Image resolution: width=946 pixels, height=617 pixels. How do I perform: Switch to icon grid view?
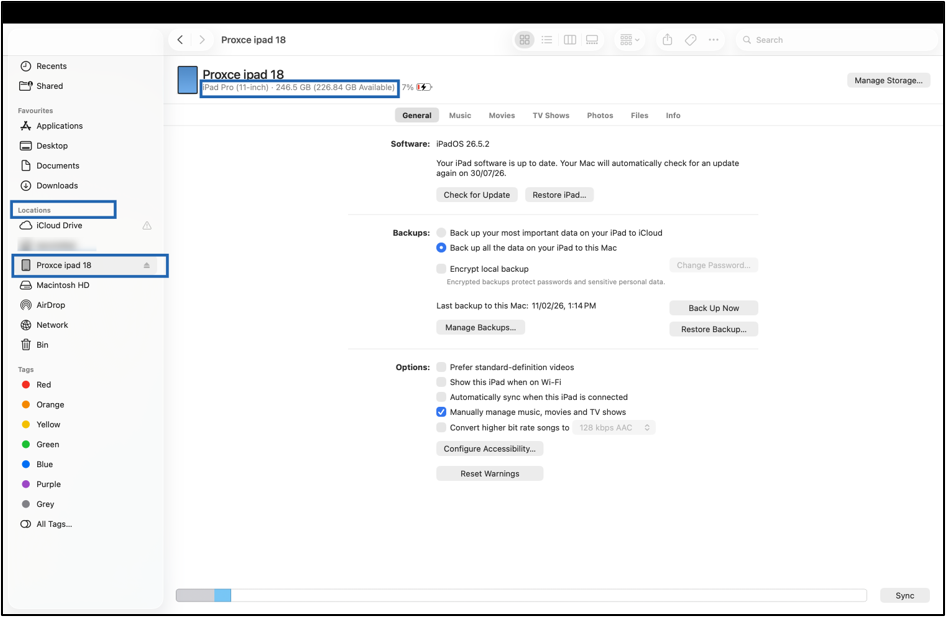[x=524, y=40]
